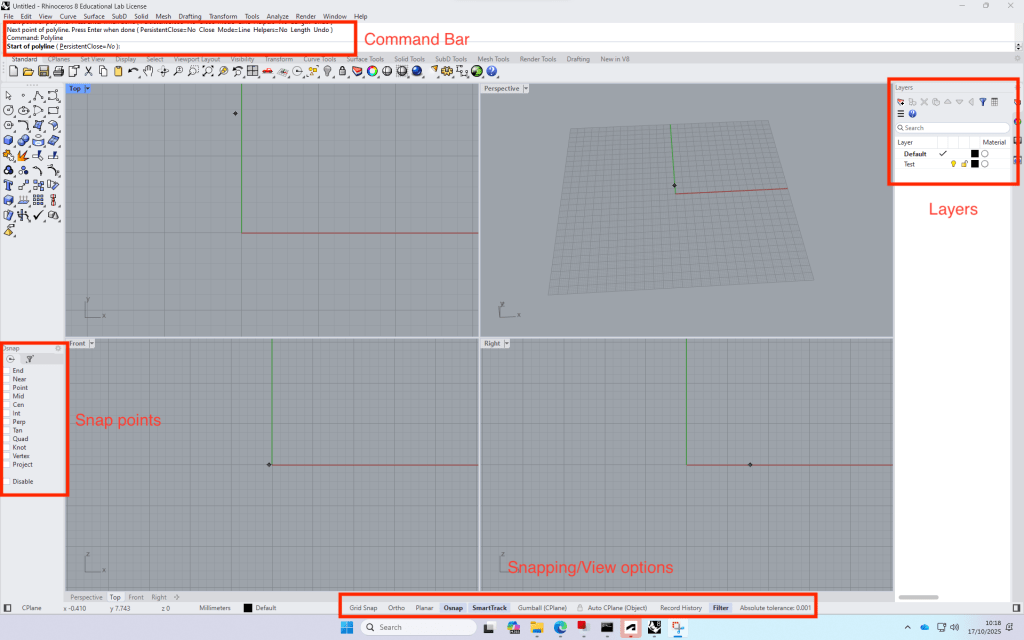Screen dimensions: 1024x640
Task: Open the Osnap panel gear settings
Action: tap(58, 348)
